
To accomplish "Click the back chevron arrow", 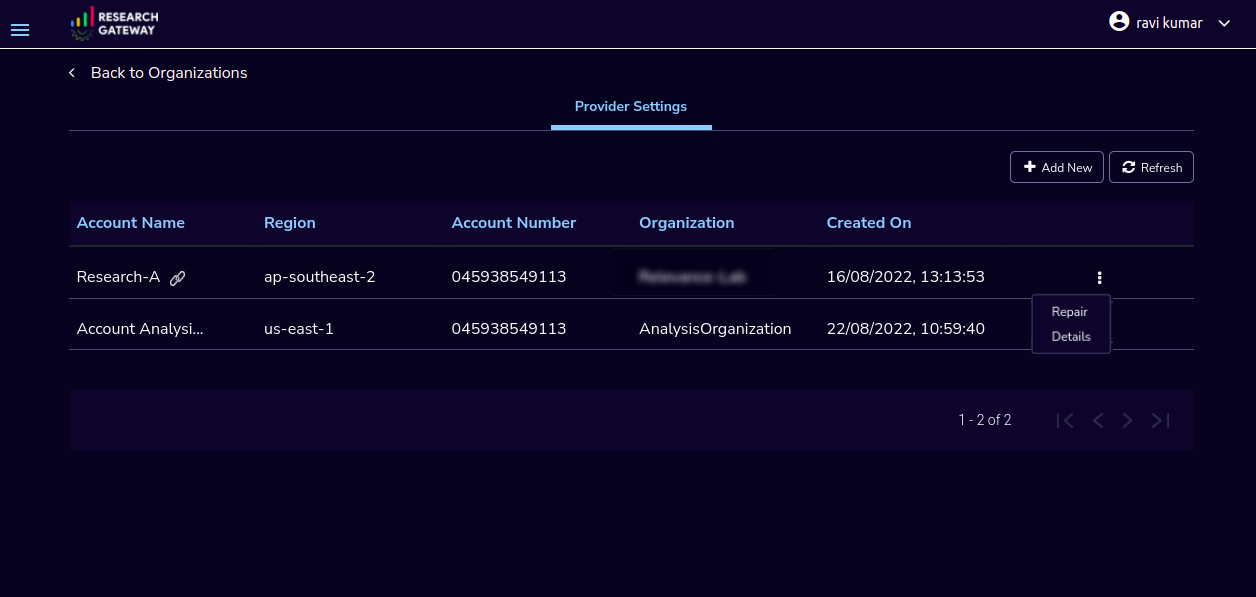I will pos(72,73).
